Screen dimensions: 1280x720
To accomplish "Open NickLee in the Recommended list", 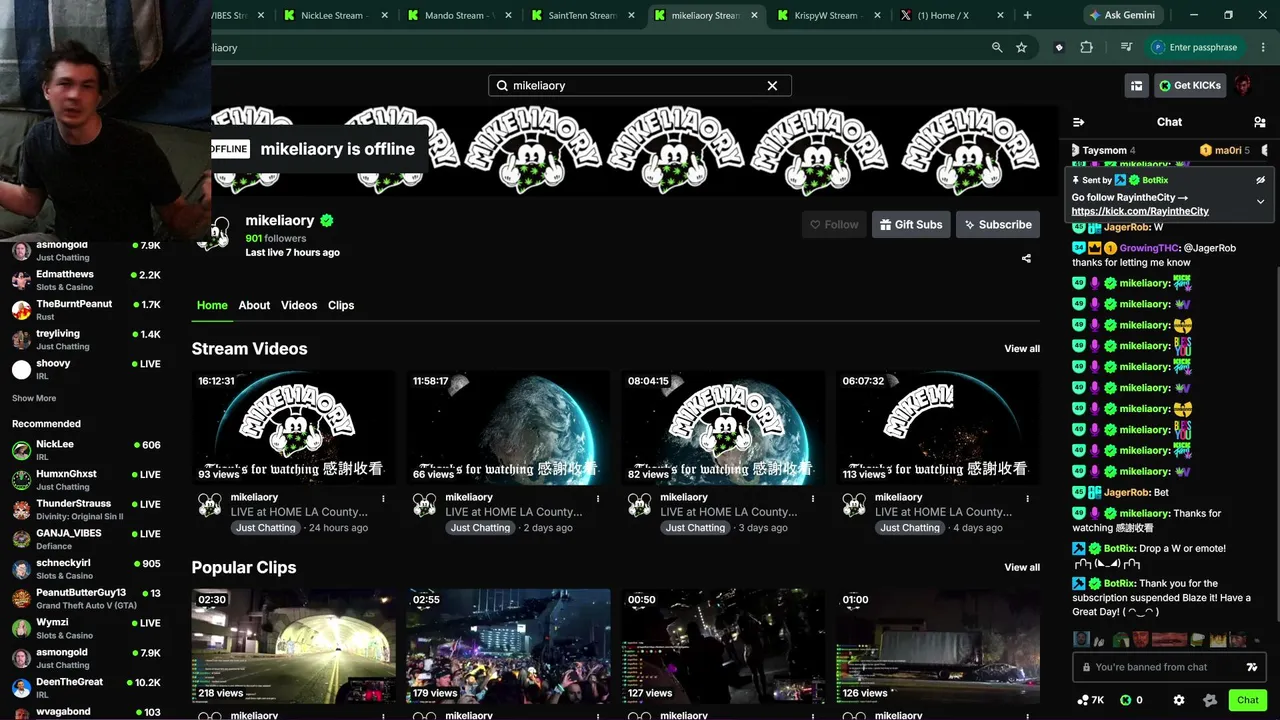I will (x=87, y=450).
